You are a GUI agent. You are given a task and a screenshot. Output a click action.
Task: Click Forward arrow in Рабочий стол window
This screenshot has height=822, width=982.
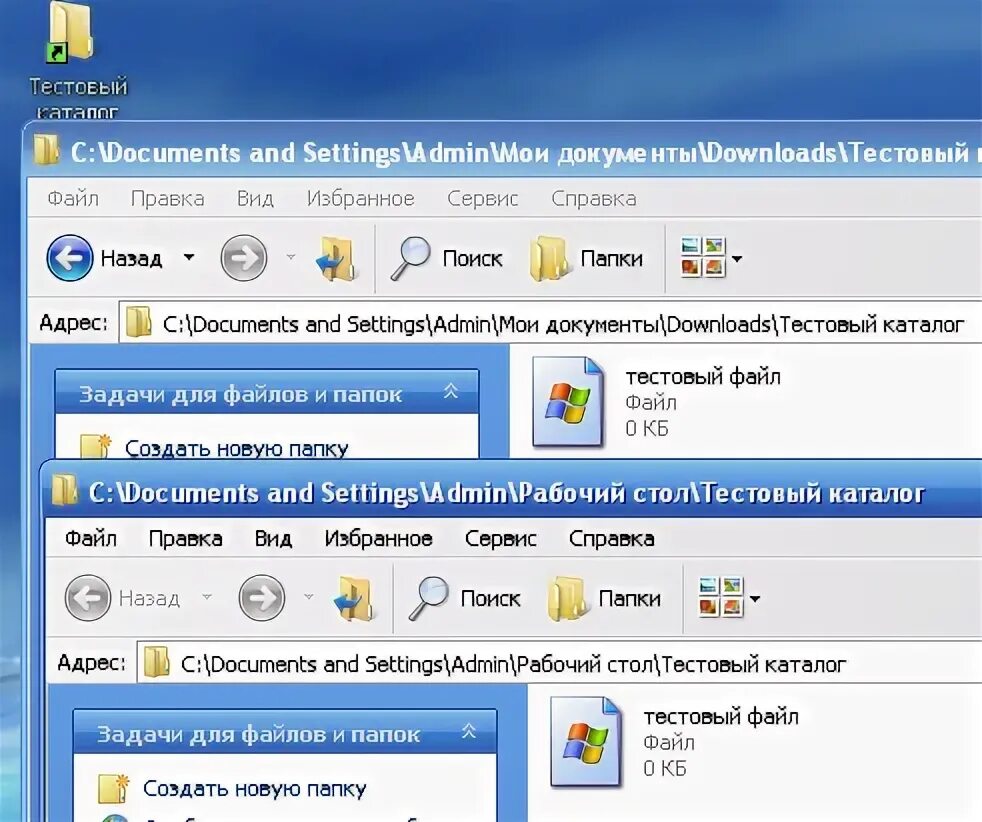(262, 598)
